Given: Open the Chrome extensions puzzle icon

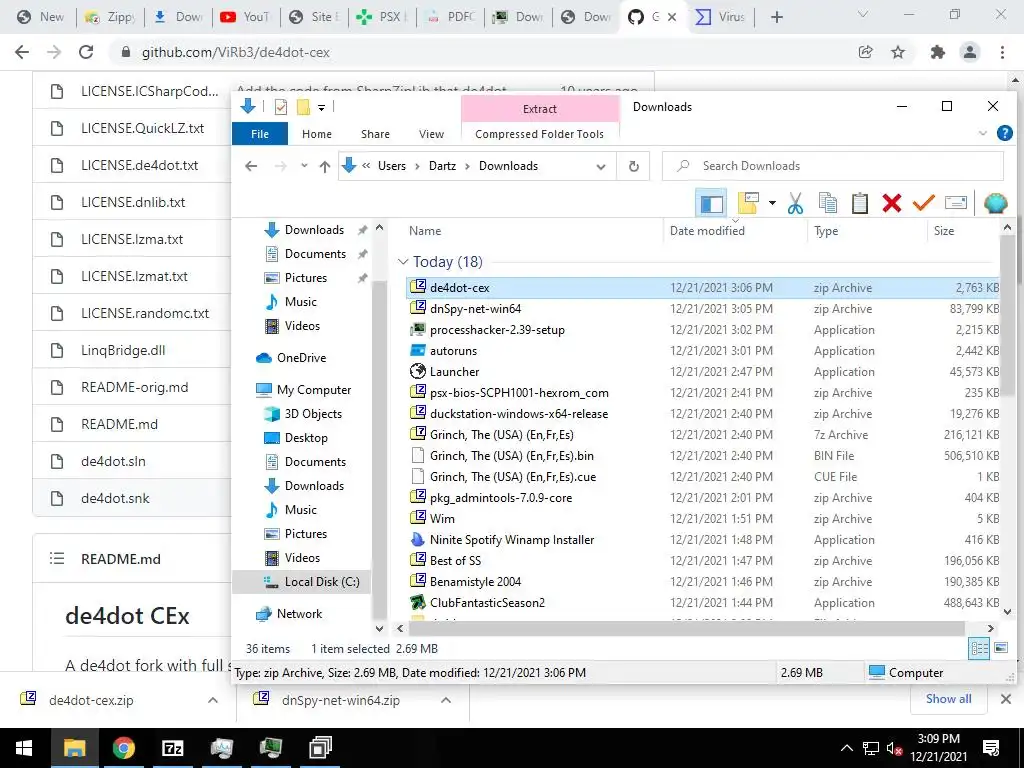Looking at the screenshot, I should [938, 52].
